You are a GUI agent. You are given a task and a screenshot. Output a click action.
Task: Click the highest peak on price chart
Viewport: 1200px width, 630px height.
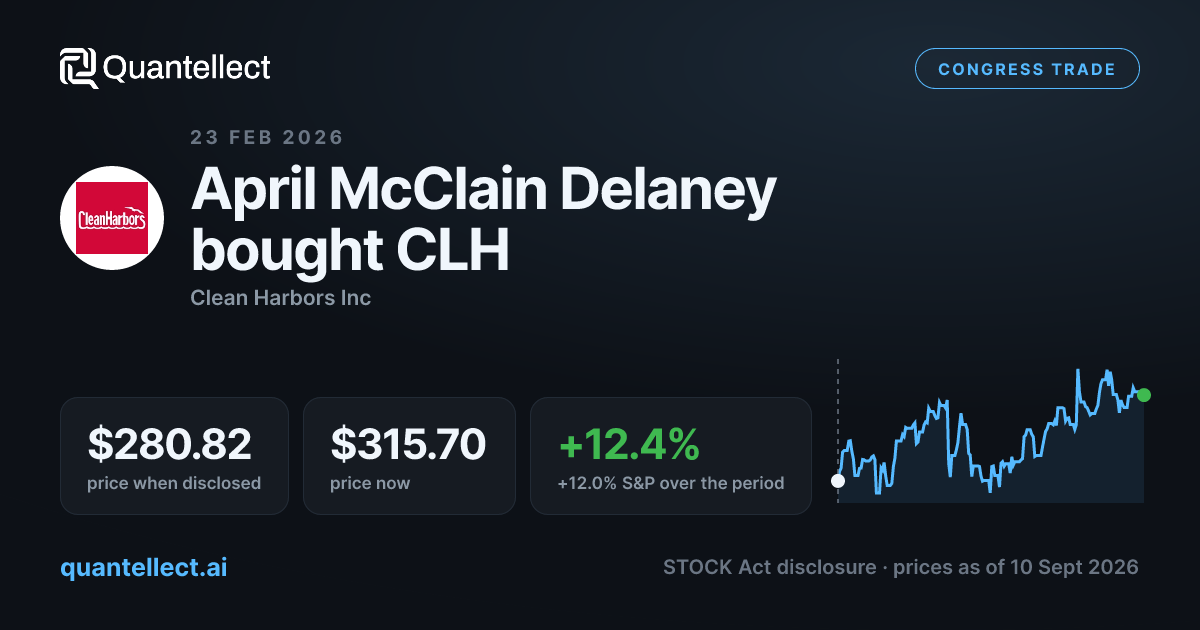click(x=1079, y=371)
